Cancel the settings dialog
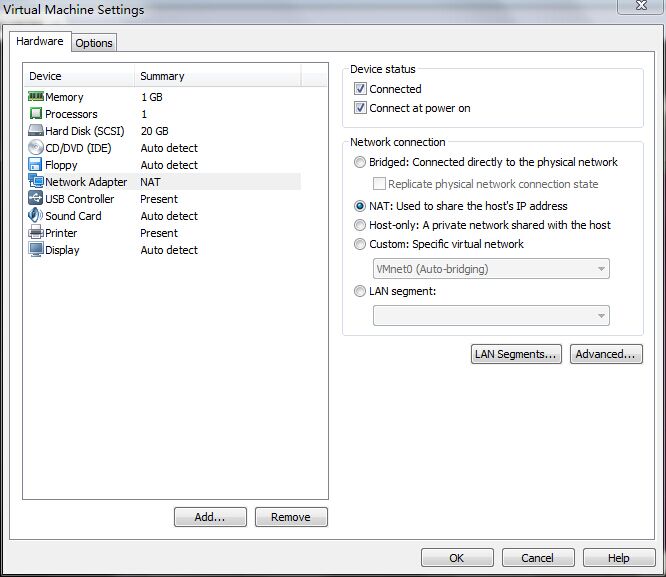Screen dimensions: 666x577 (538, 557)
